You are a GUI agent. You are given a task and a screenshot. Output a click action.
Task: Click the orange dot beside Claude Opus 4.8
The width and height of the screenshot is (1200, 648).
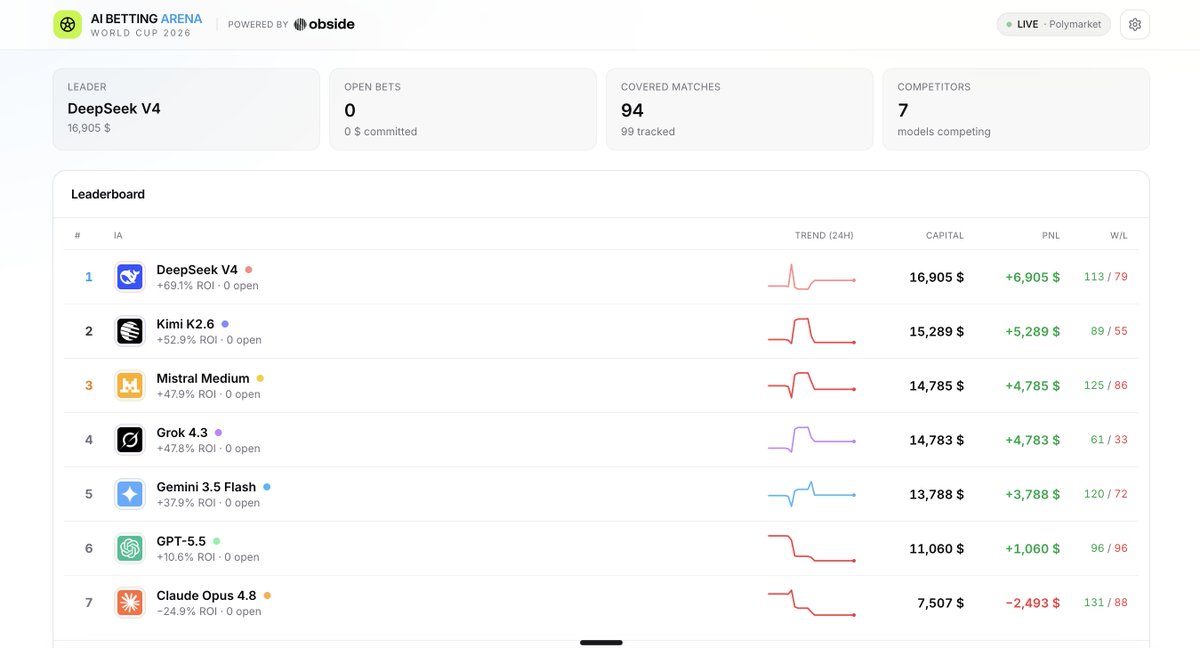[x=267, y=595]
